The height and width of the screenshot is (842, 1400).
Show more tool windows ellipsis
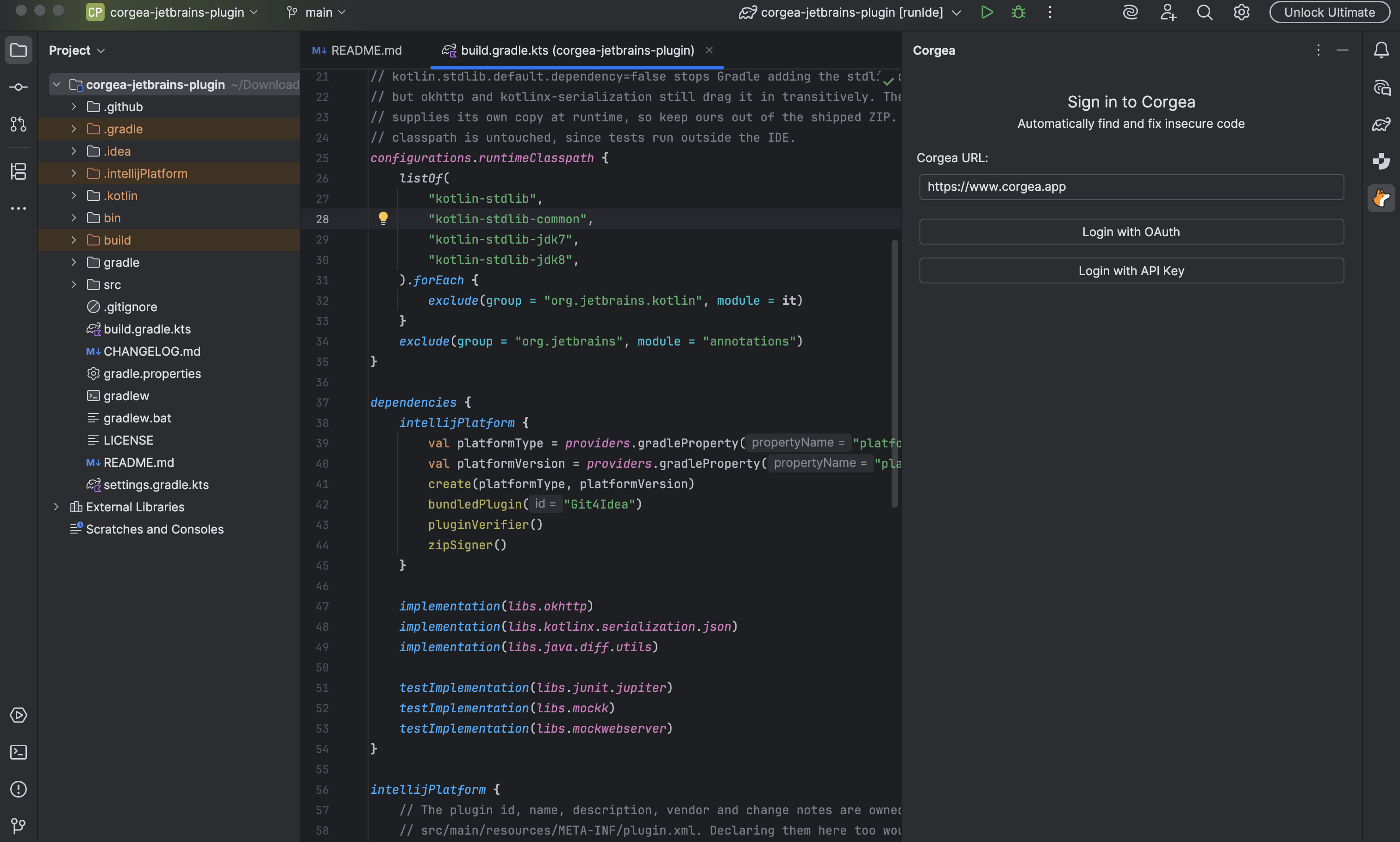pyautogui.click(x=18, y=208)
